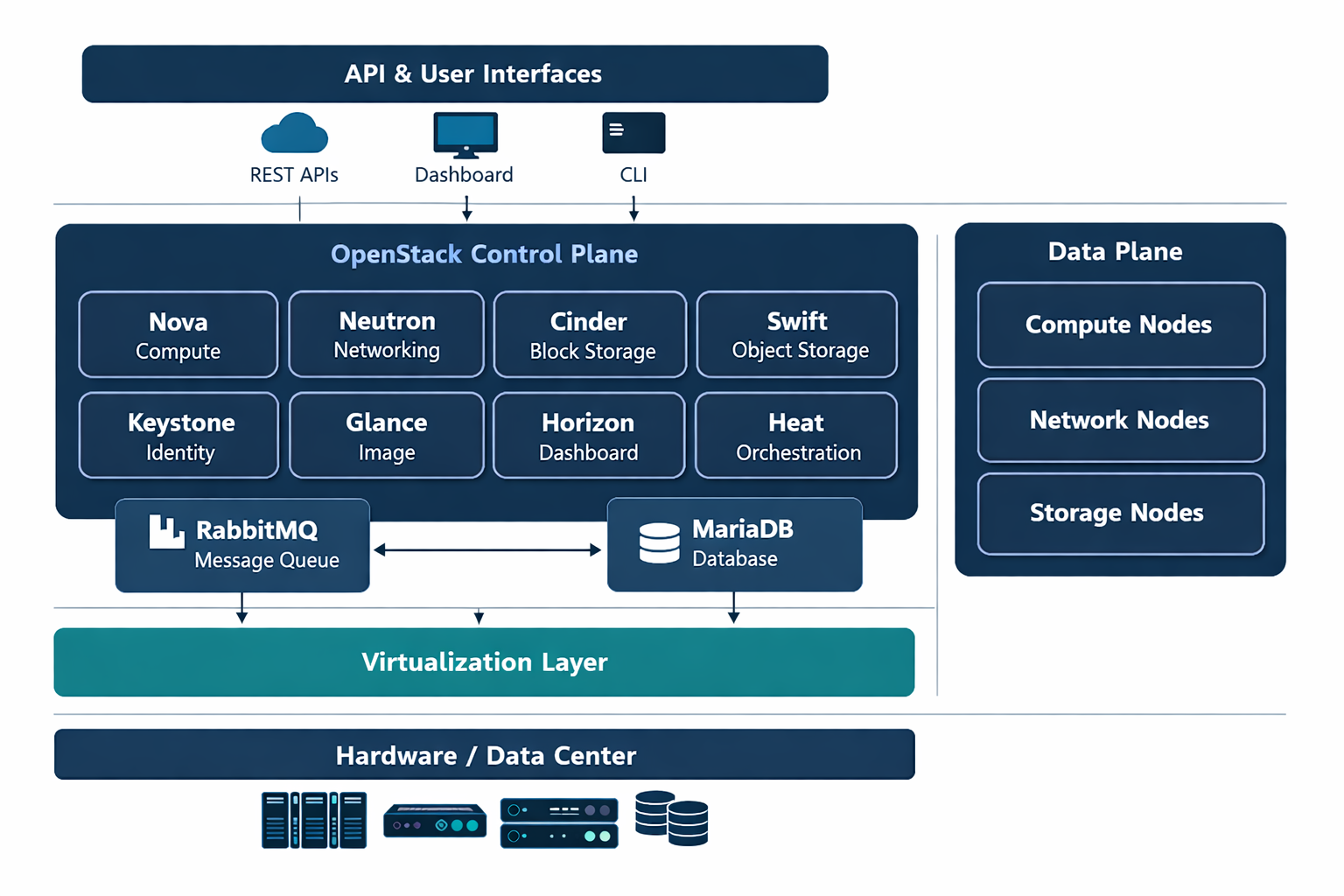
Task: Click the Compute Nodes box
Action: click(1121, 325)
